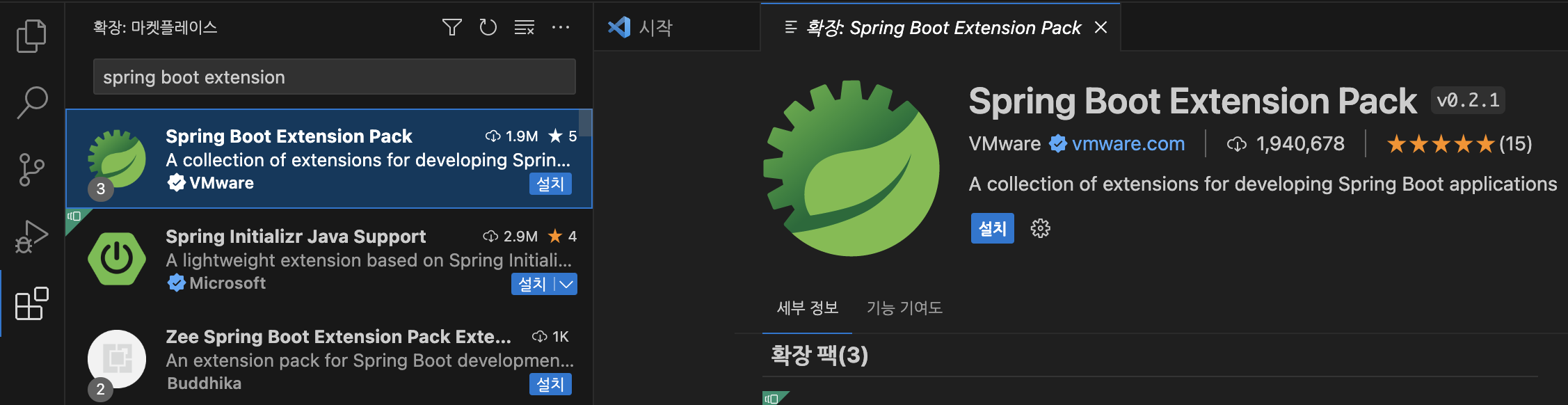The image size is (1568, 405).
Task: Switch to the 기능 기여도 tab
Action: pyautogui.click(x=904, y=308)
